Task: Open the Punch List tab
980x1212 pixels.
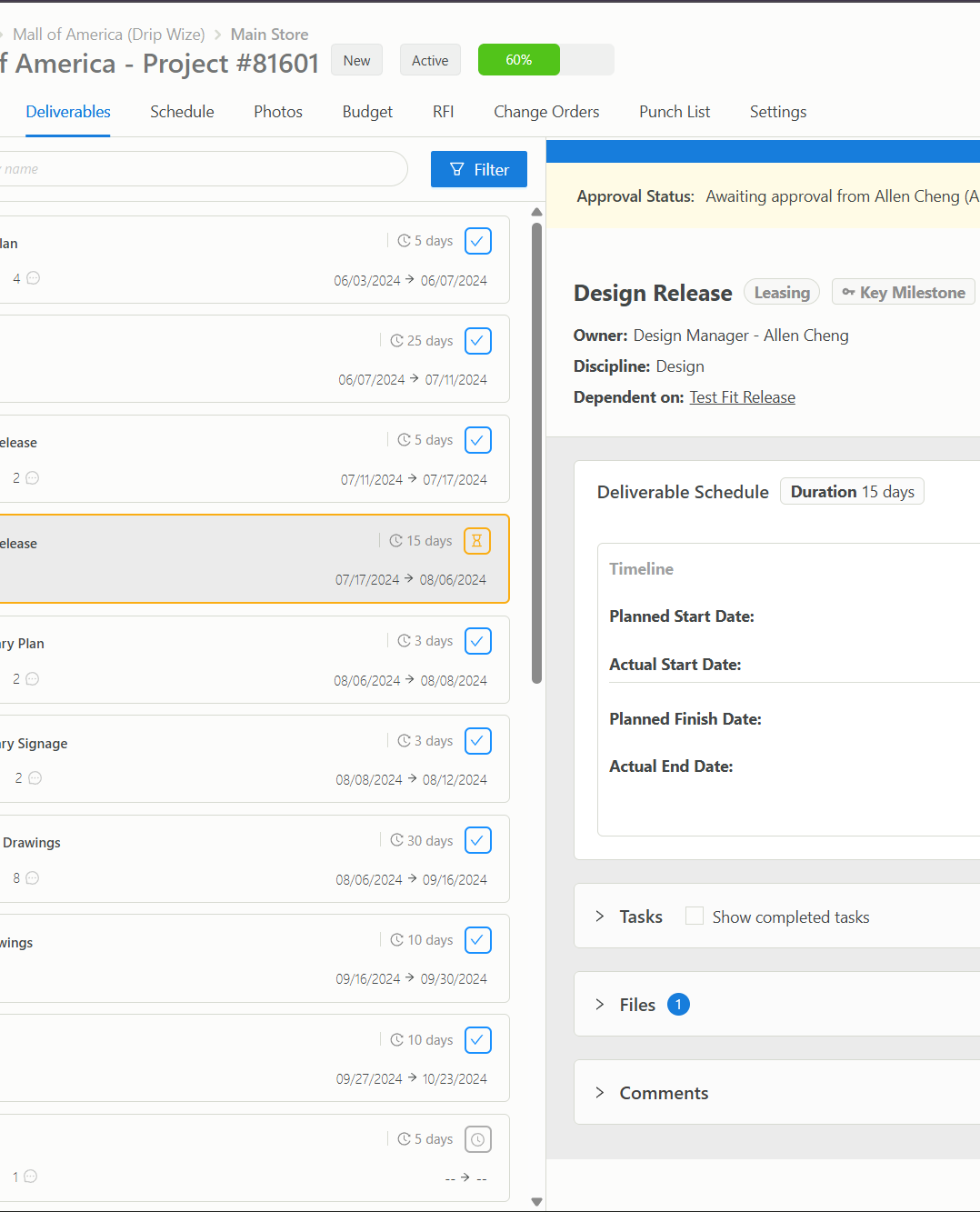Action: [675, 112]
